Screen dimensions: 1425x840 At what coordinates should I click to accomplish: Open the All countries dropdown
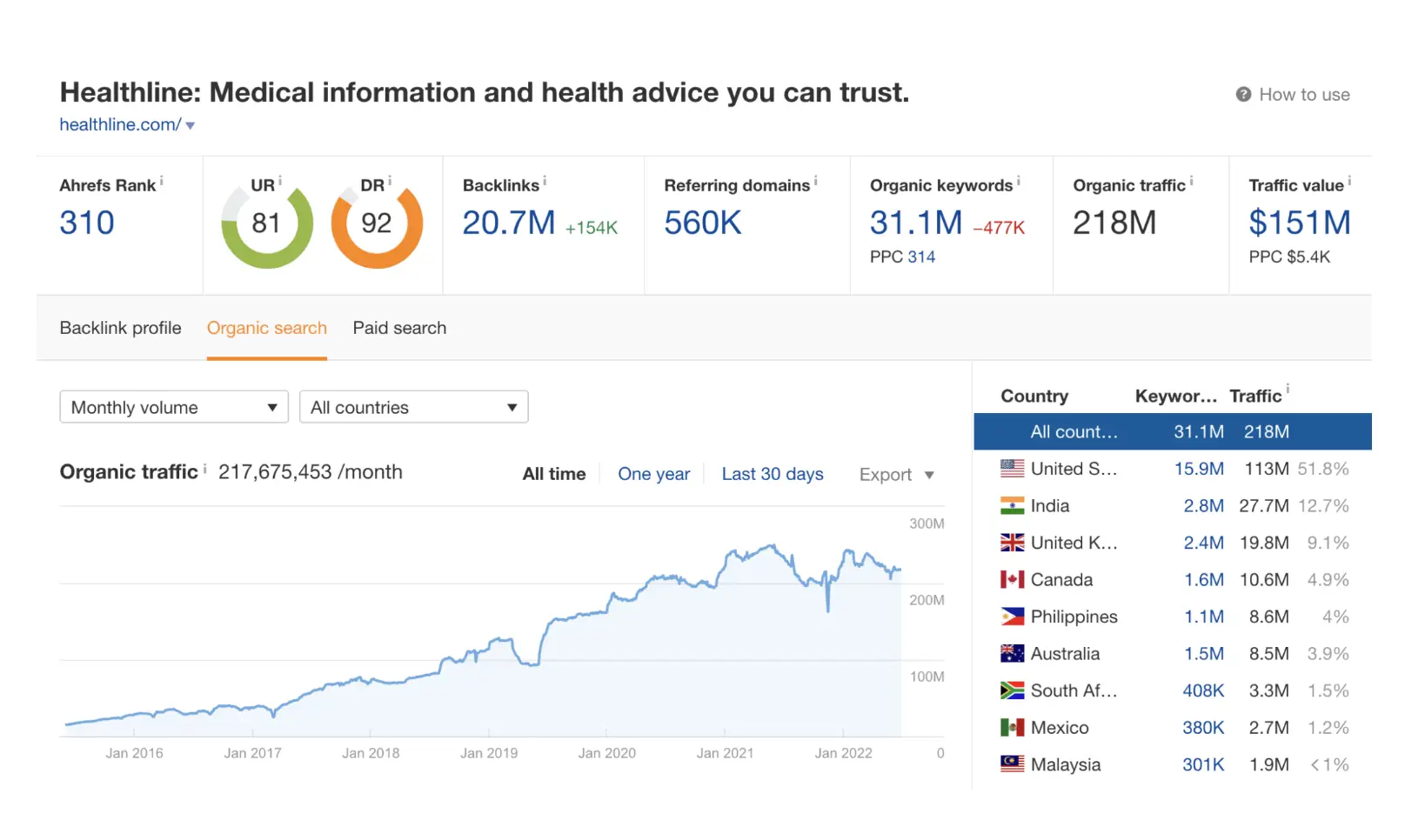click(x=414, y=407)
